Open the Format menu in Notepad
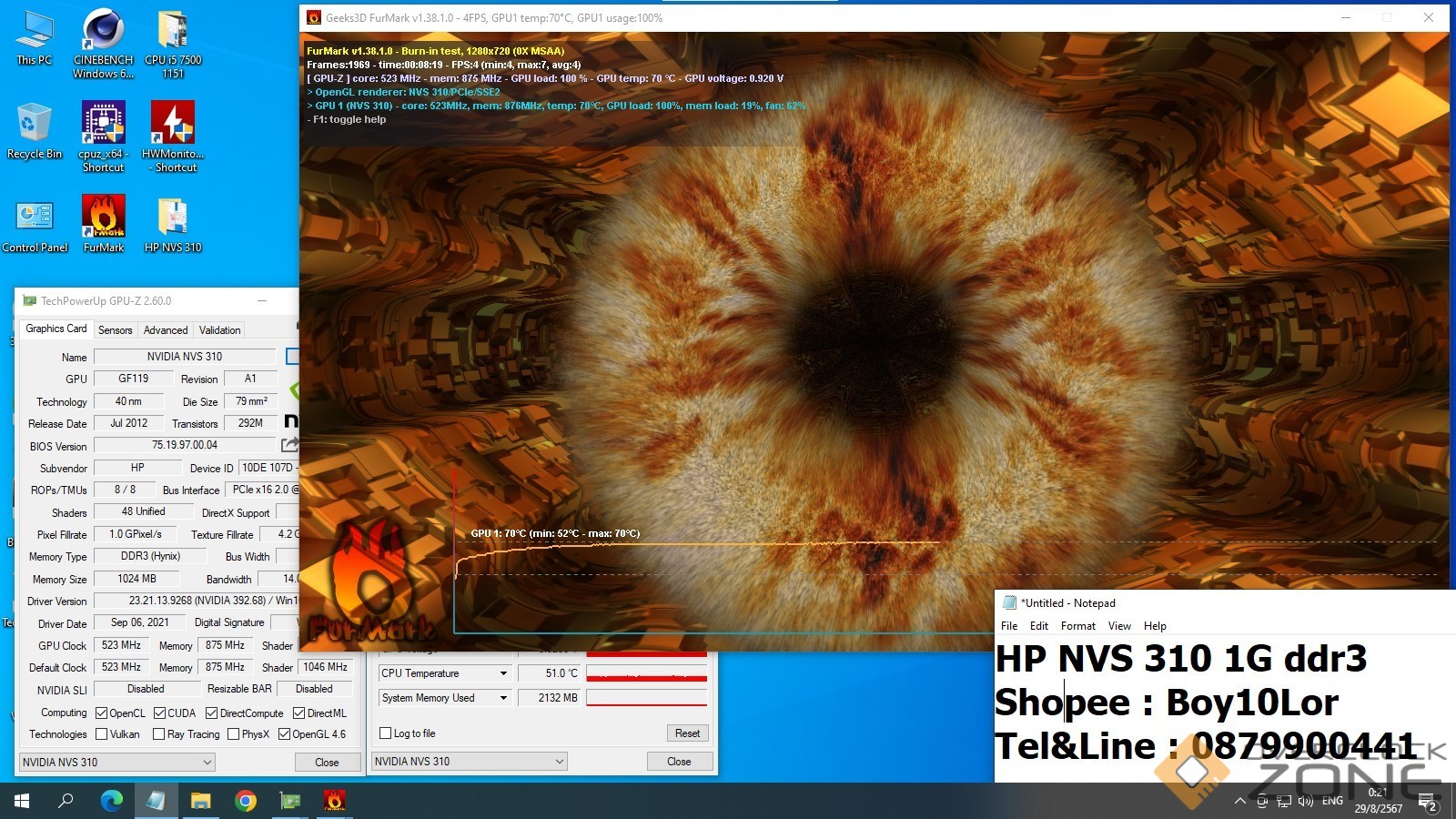 pos(1077,626)
